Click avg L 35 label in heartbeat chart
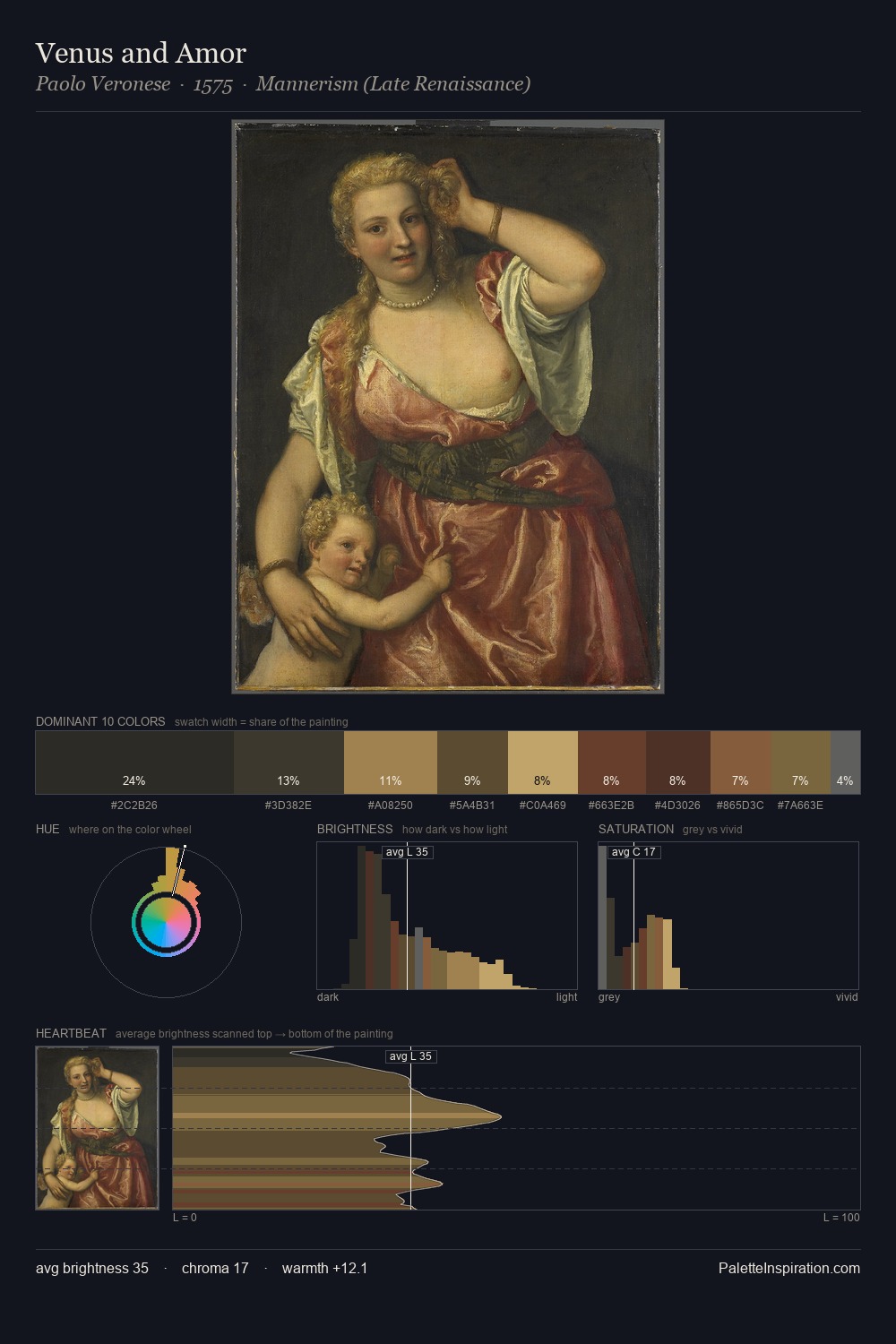The image size is (896, 1344). pos(411,1056)
